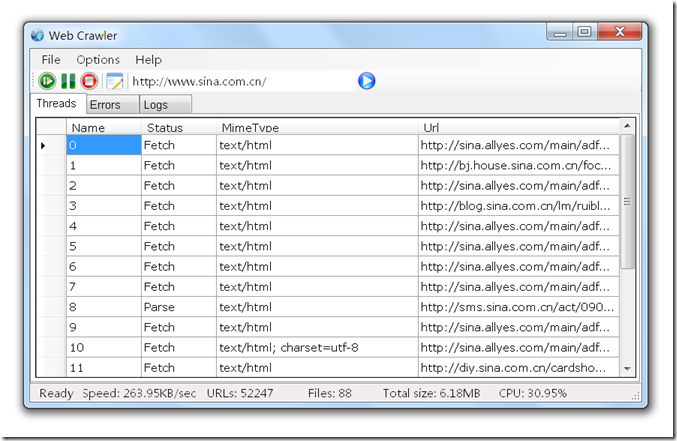The image size is (677, 441).
Task: Open the settings notepad toolbar icon
Action: pos(114,81)
